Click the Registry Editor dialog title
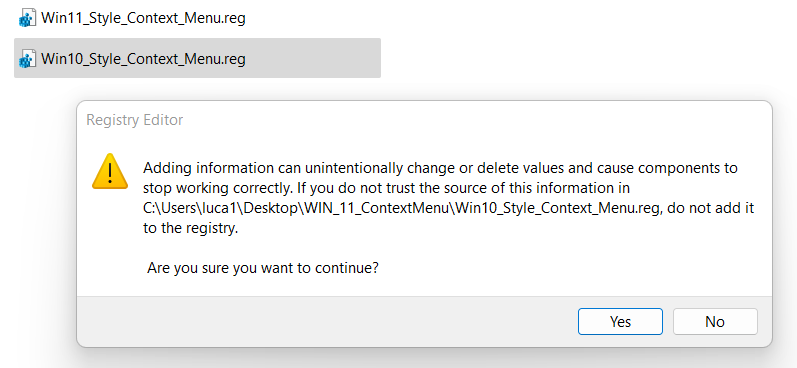 (135, 120)
